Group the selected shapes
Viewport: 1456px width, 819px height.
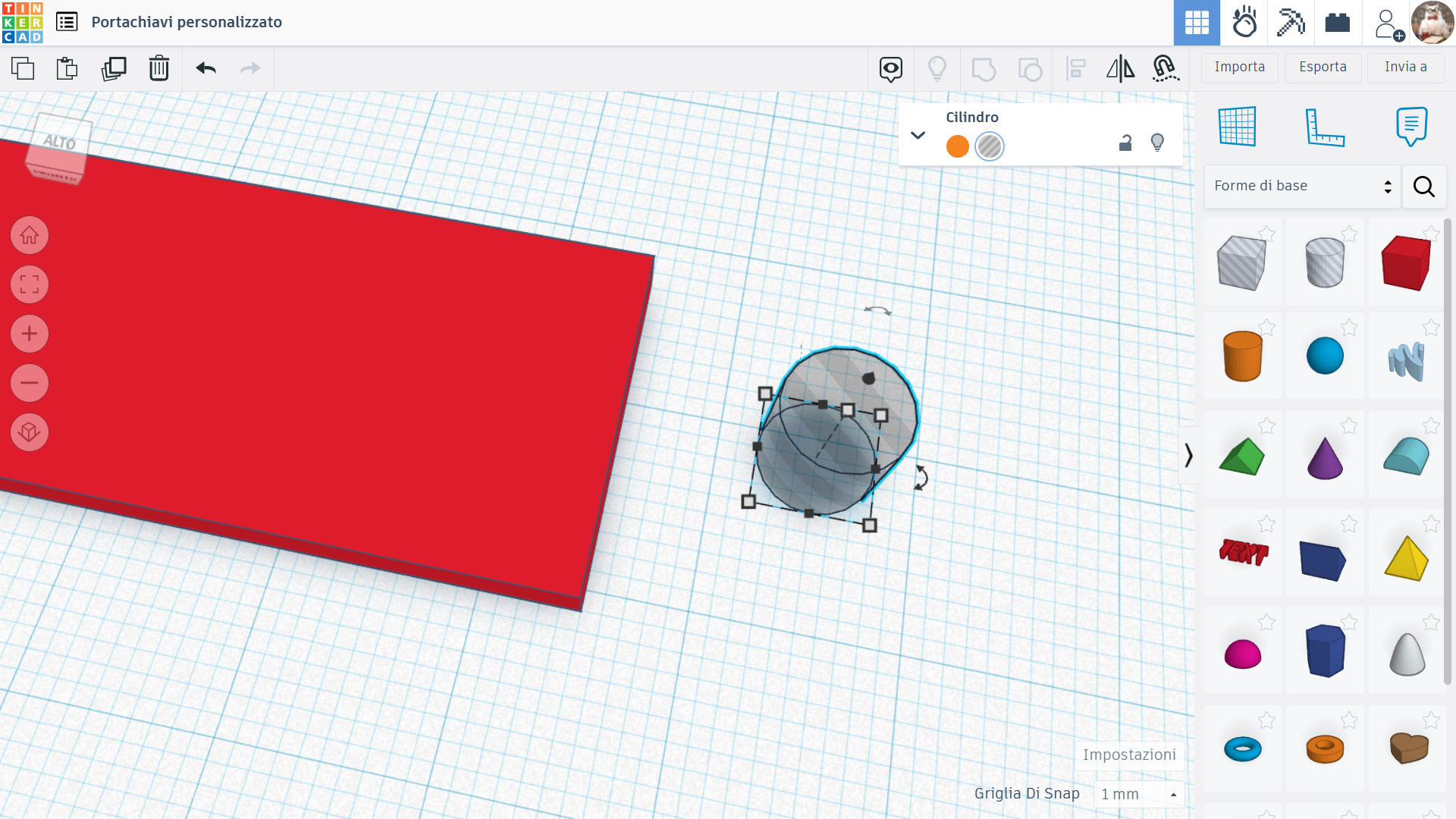pyautogui.click(x=984, y=69)
